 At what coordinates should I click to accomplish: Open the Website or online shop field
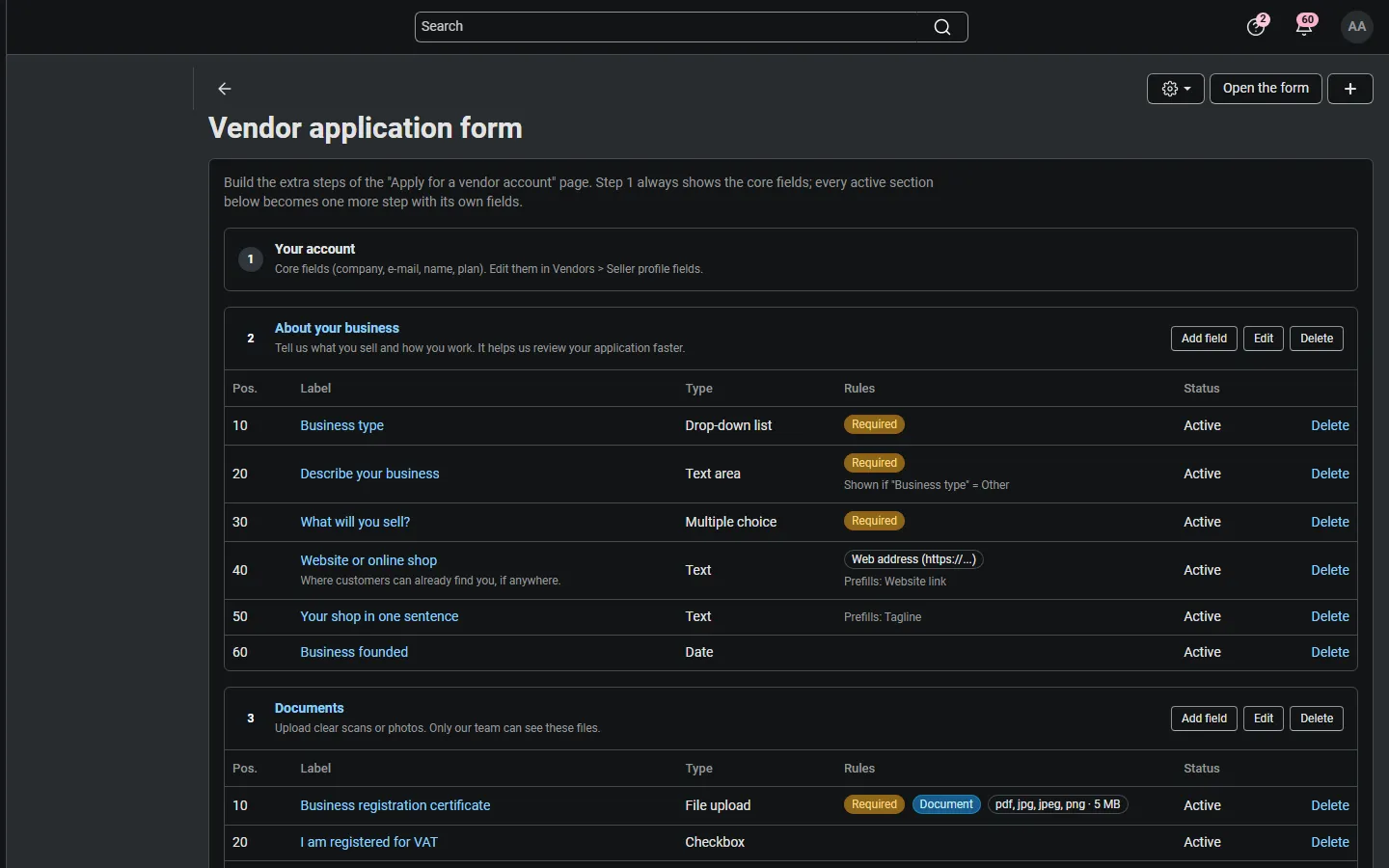pyautogui.click(x=368, y=560)
